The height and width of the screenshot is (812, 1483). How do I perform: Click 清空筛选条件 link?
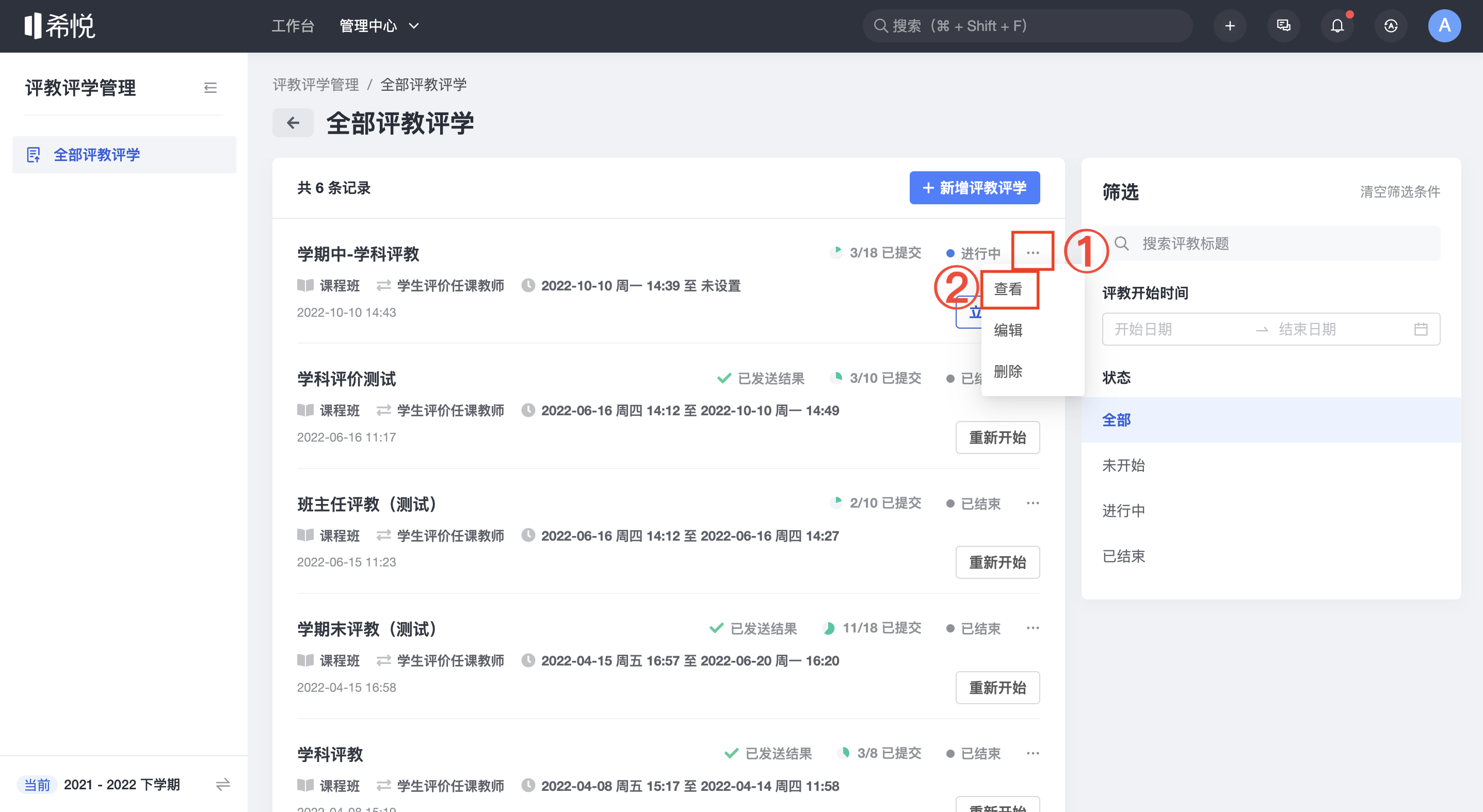(x=1400, y=191)
